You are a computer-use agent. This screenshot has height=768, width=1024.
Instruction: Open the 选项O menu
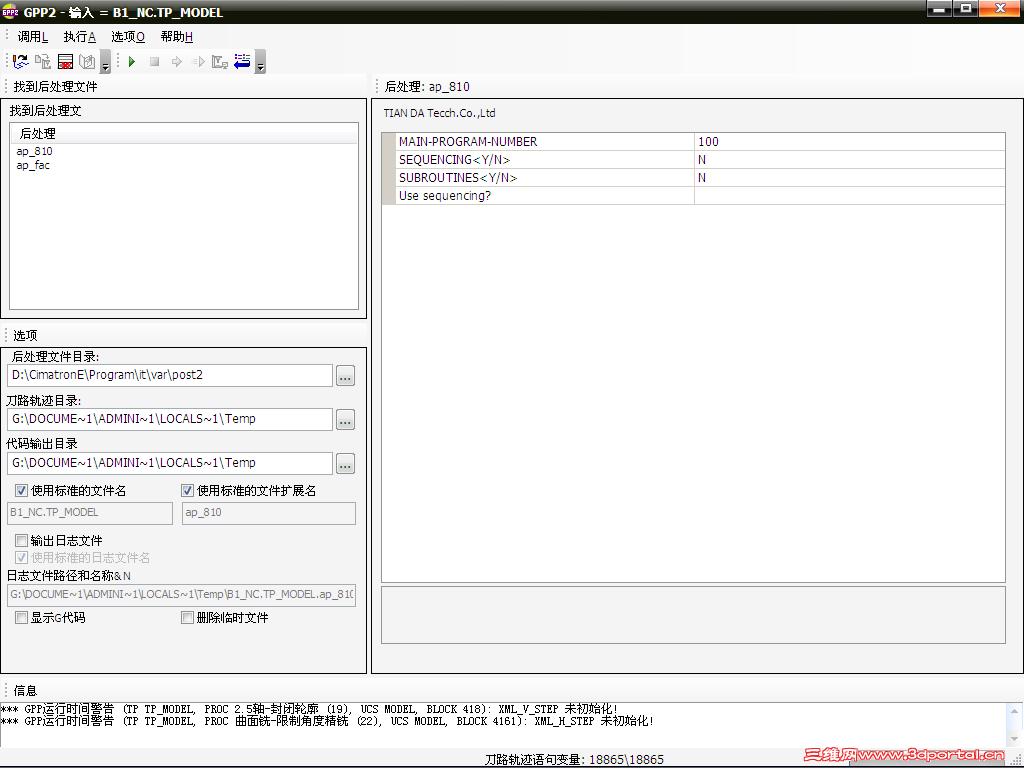click(x=128, y=37)
